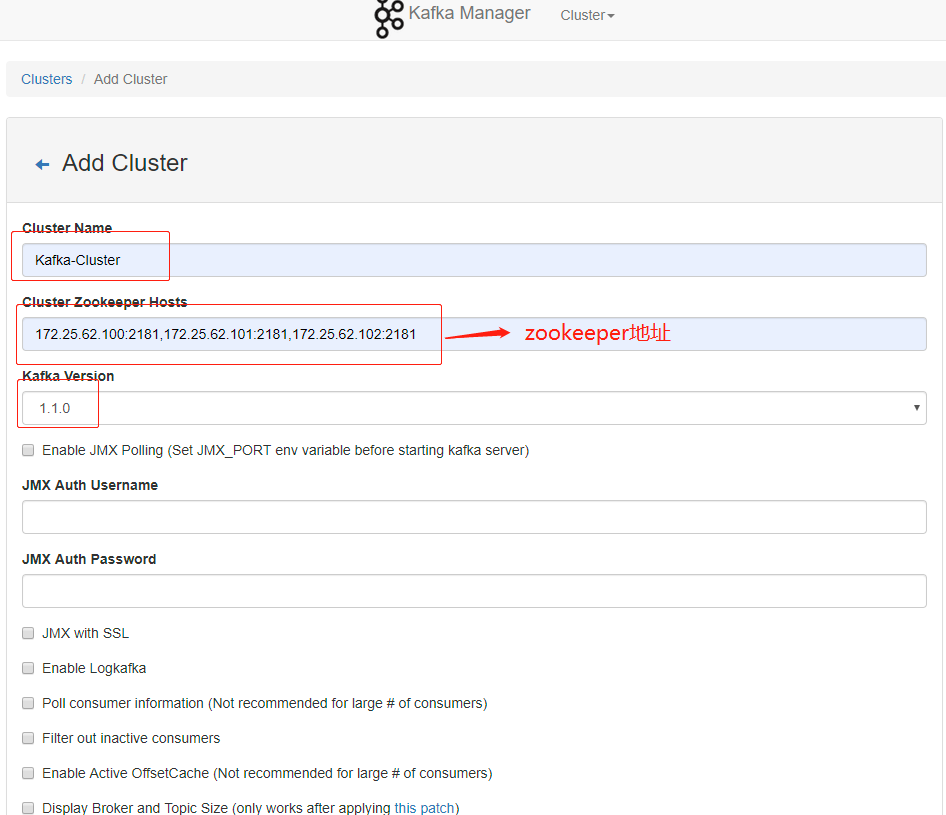Enable Active OffsetCache
Viewport: 946px width, 815px height.
click(x=27, y=773)
